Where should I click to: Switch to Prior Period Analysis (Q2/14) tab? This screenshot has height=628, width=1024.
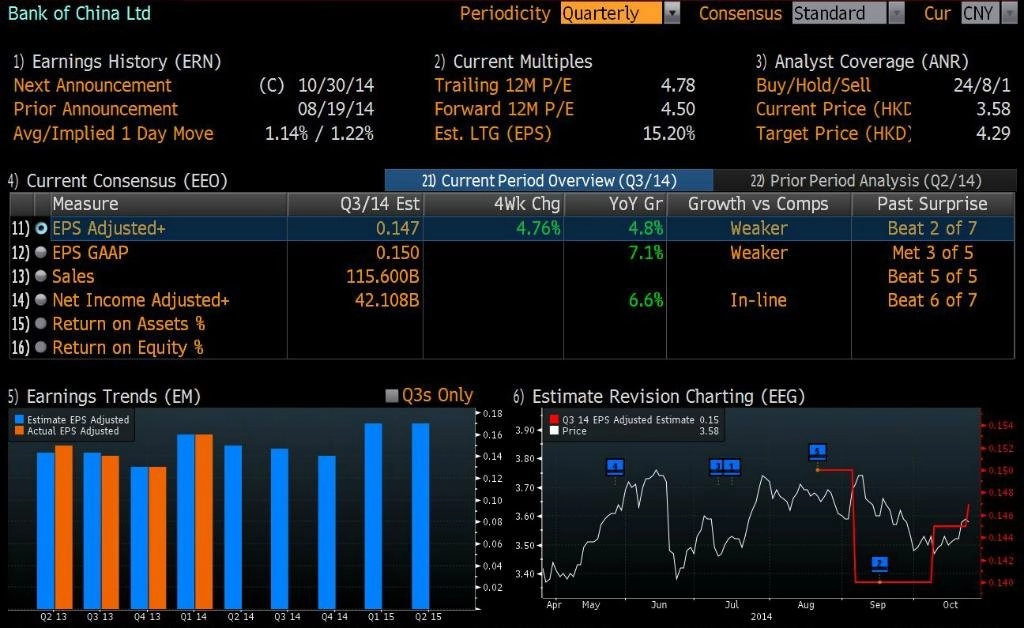(865, 181)
